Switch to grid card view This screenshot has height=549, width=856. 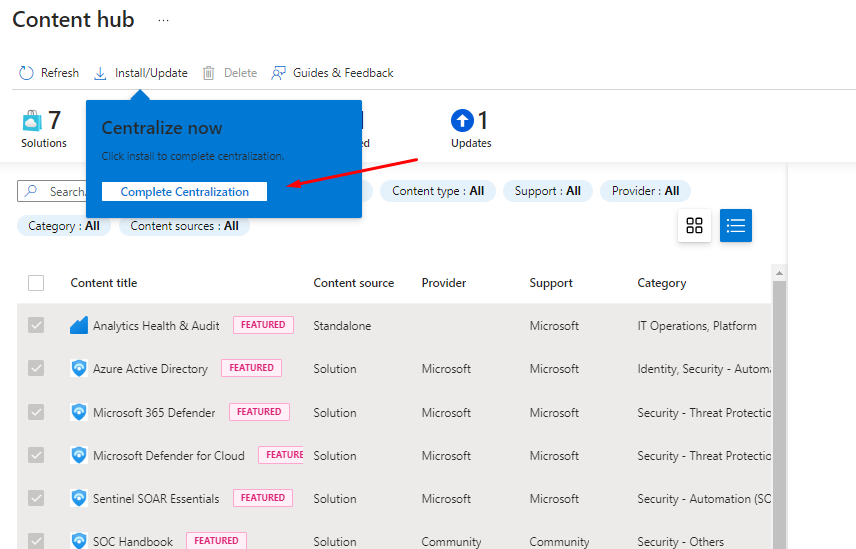694,226
